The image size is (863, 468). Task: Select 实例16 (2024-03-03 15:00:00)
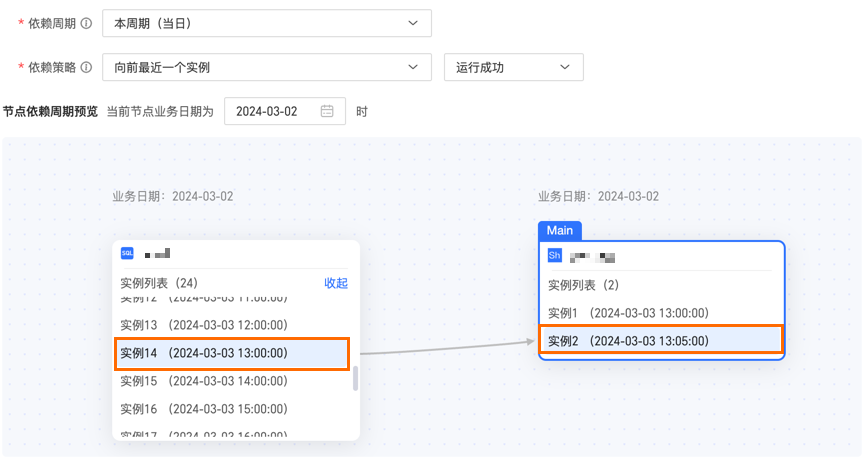204,409
